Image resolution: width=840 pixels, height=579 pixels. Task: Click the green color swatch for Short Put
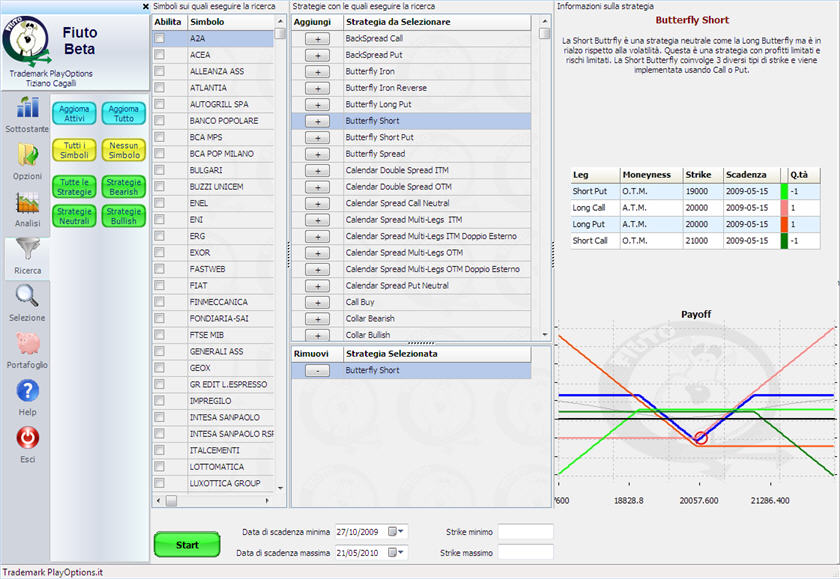click(783, 191)
